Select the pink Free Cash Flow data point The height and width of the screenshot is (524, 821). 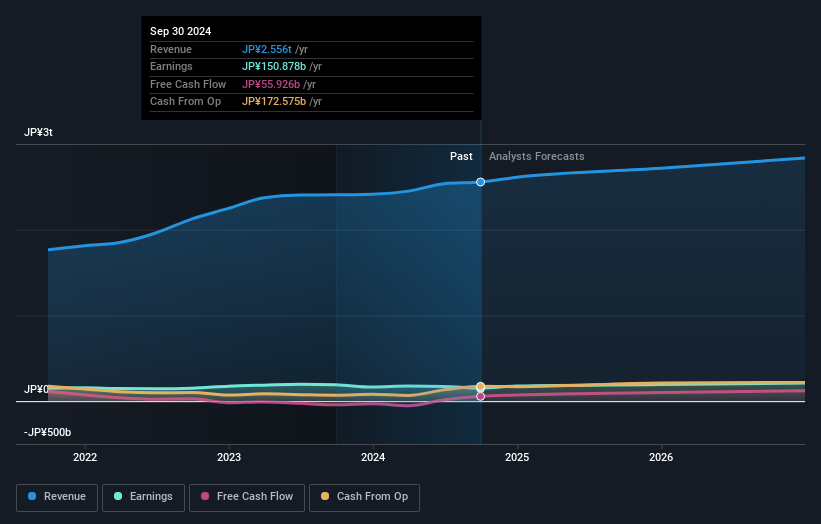pos(480,397)
